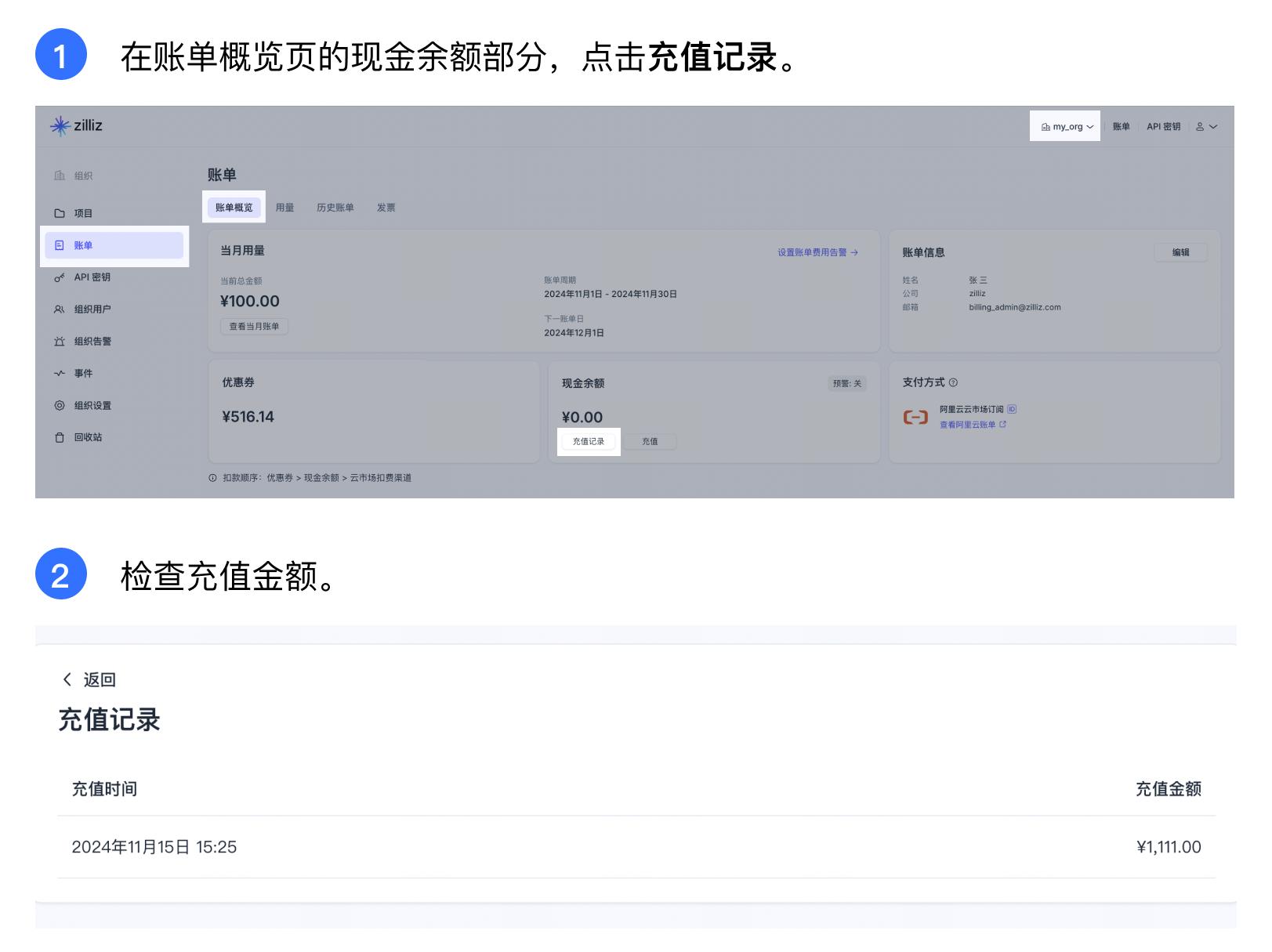Click the API 密钥 key icon in sidebar
This screenshot has width=1272, height=952.
point(60,277)
